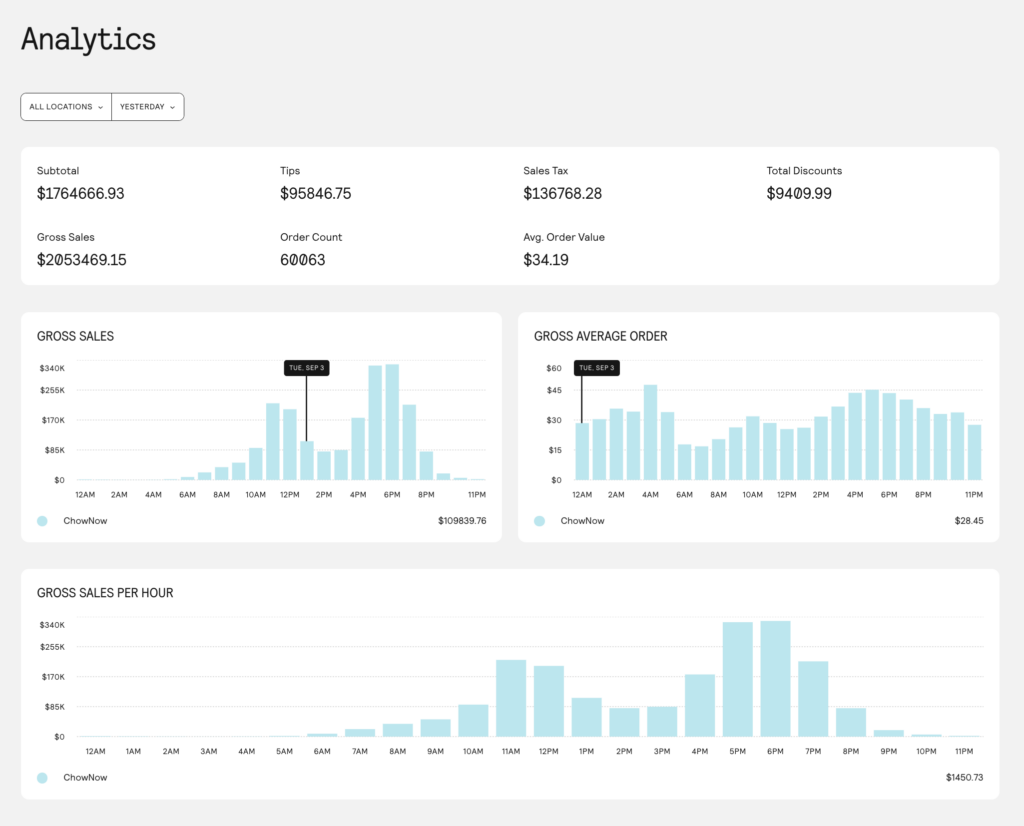Click the ChowNow legend dot under Gross Sales
1024x826 pixels.
pos(42,521)
